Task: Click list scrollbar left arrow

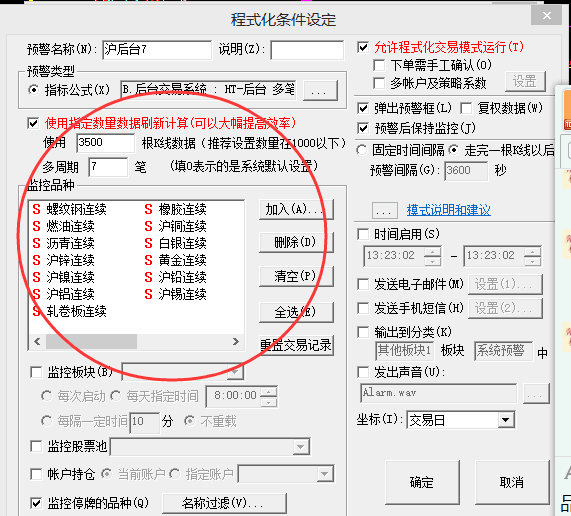Action: click(37, 342)
